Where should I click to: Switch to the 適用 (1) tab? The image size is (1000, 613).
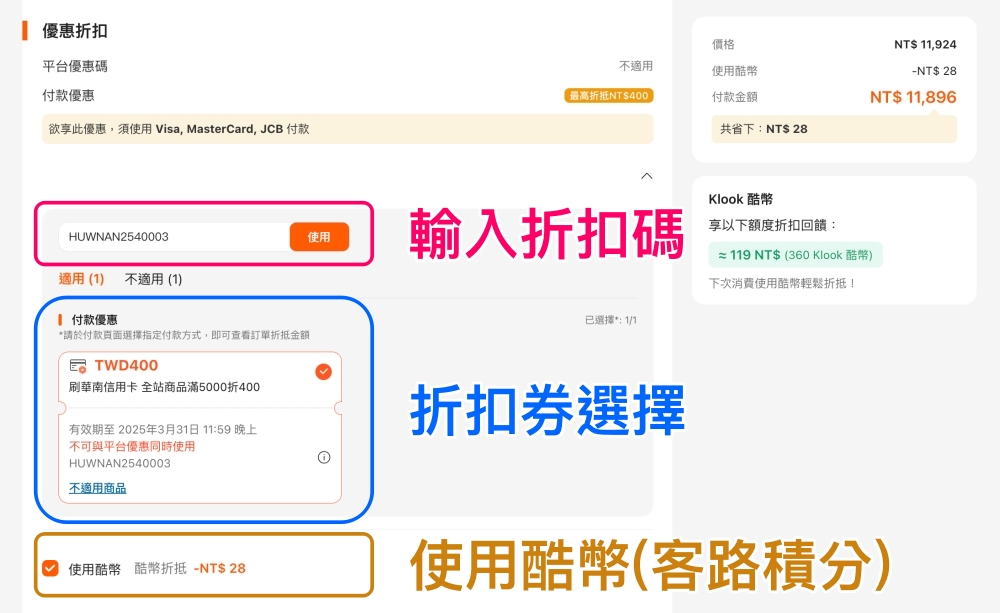[81, 279]
